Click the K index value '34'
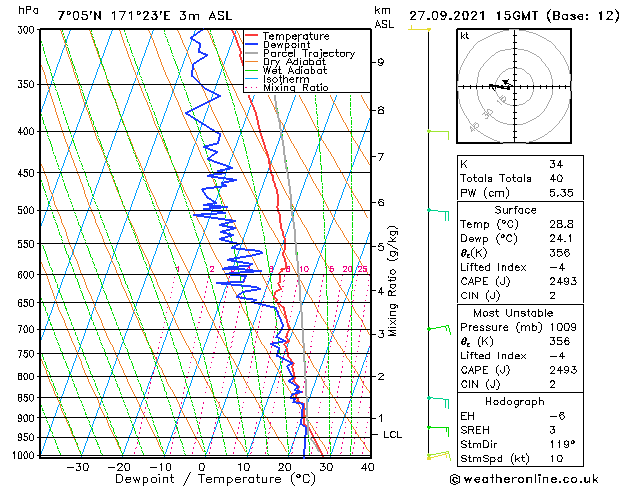The image size is (629, 486). pos(556,164)
